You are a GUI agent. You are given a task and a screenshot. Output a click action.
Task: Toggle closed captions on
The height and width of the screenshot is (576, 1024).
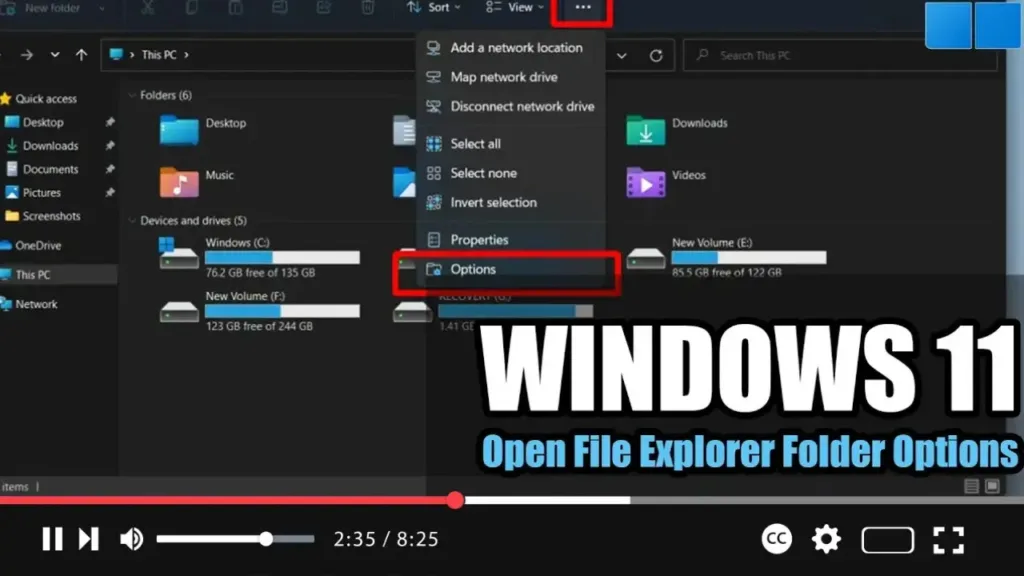click(777, 540)
